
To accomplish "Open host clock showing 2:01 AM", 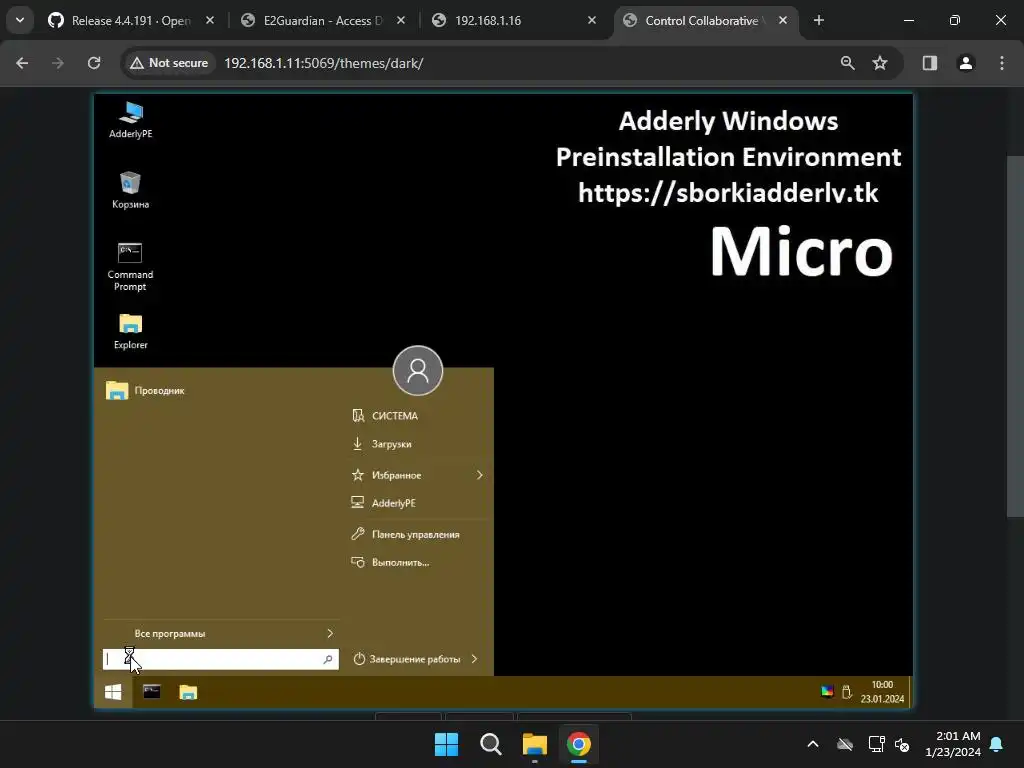I will [x=953, y=744].
